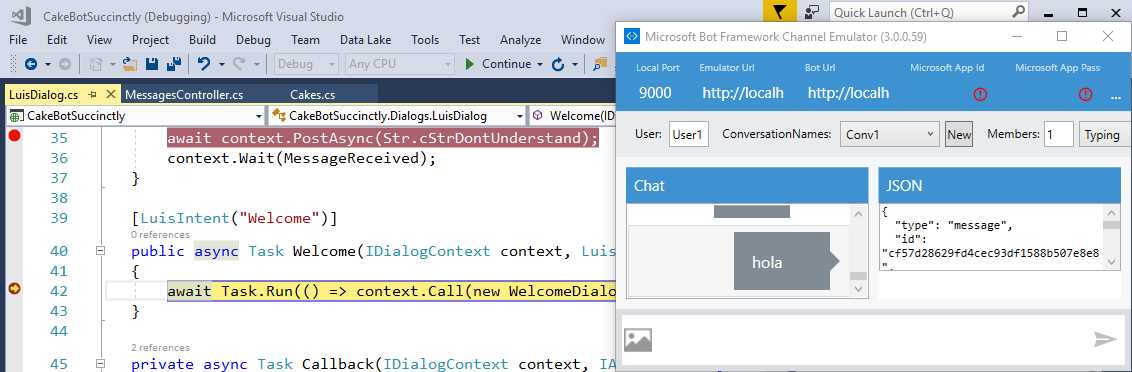This screenshot has height=372, width=1132.
Task: Open the feedback icon beside Quick Launch
Action: coord(812,12)
